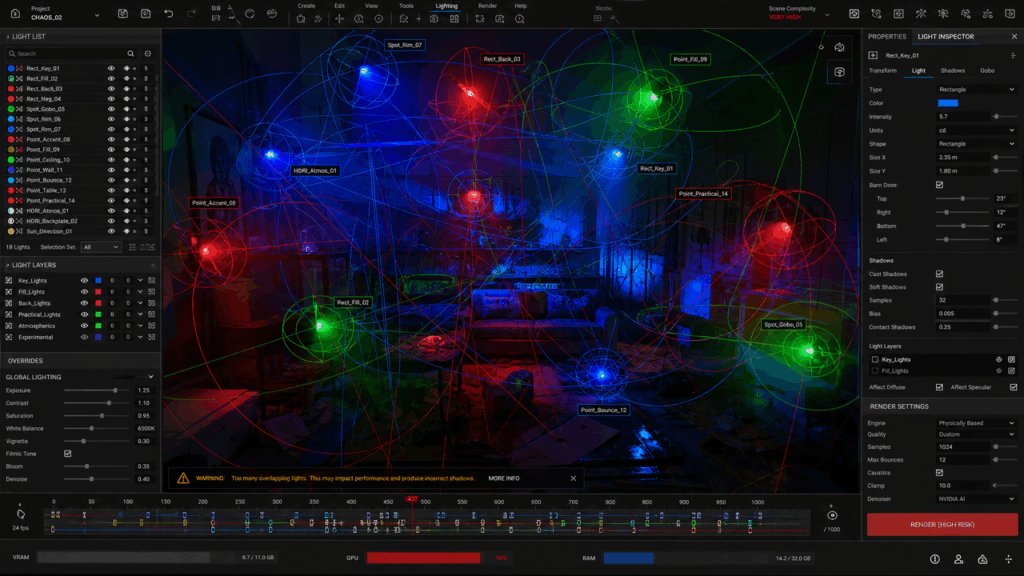Click the move crosshair tool under Edit menu
Screen dimensions: 1024x576
[339, 19]
